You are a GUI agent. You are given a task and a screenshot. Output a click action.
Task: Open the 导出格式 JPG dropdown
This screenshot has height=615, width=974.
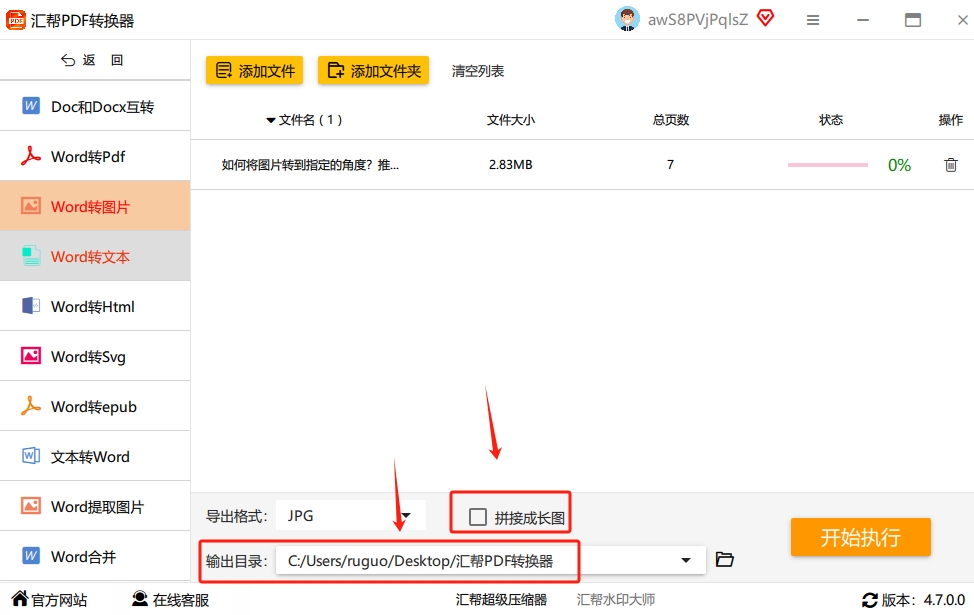(x=351, y=516)
